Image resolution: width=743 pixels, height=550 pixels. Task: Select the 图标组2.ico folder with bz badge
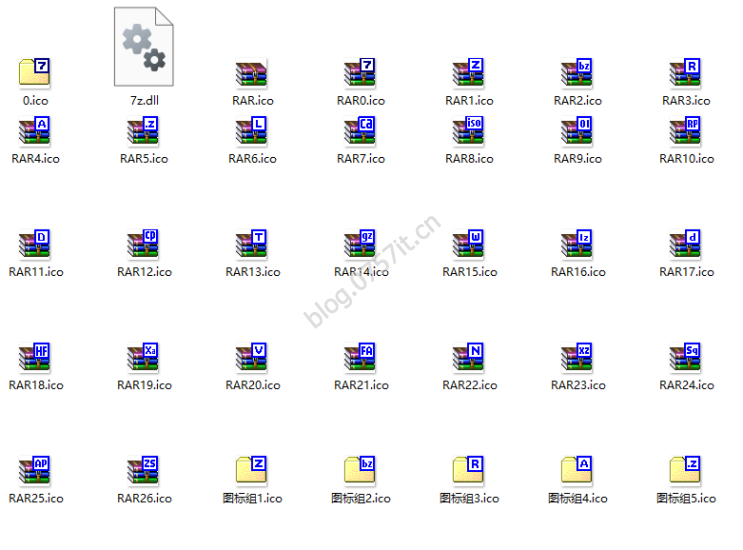coord(360,471)
